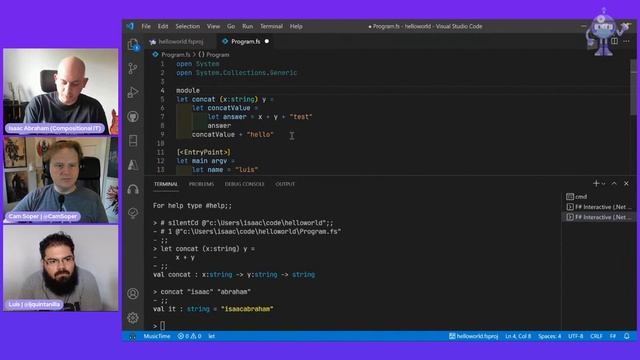Click the [<EntryPoint>] attribute line
This screenshot has height=360, width=640.
click(x=203, y=152)
